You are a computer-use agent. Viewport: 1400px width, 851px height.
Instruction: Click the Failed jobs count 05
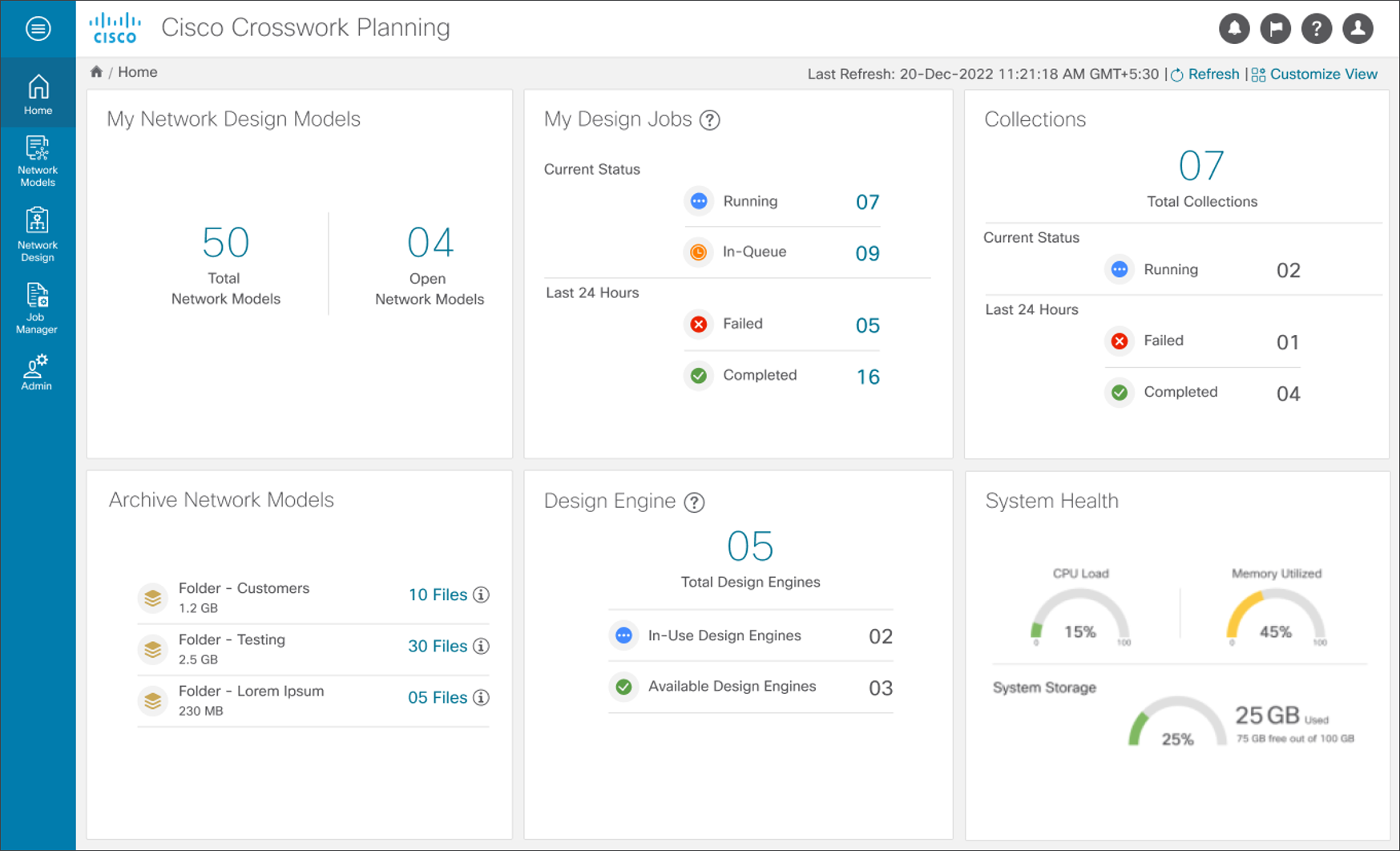pos(867,325)
